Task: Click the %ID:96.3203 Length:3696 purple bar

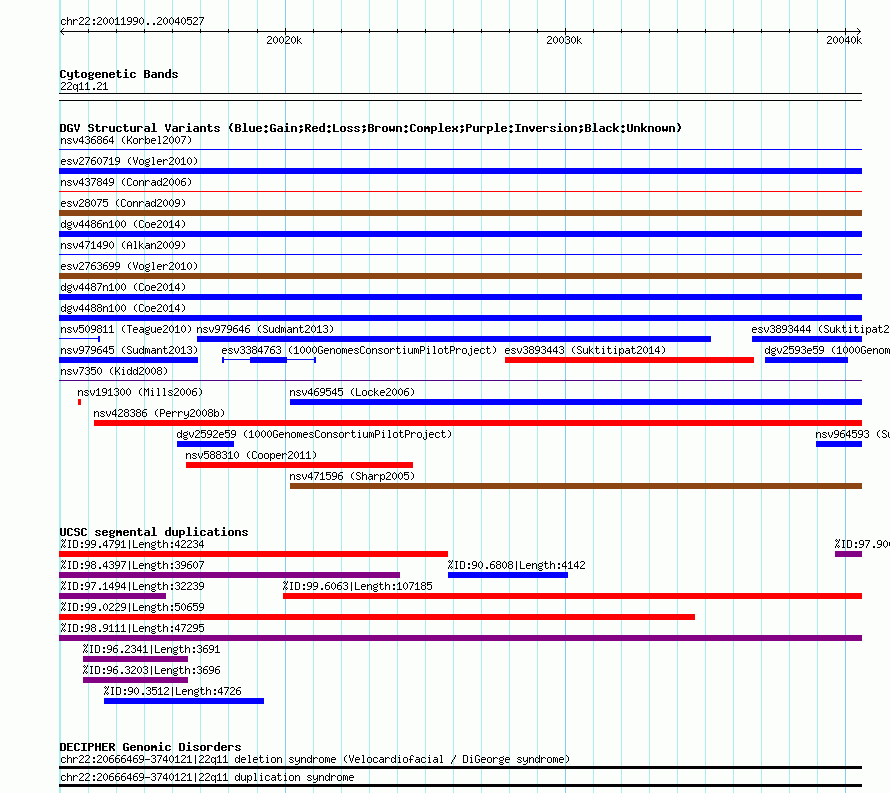Action: [x=135, y=680]
